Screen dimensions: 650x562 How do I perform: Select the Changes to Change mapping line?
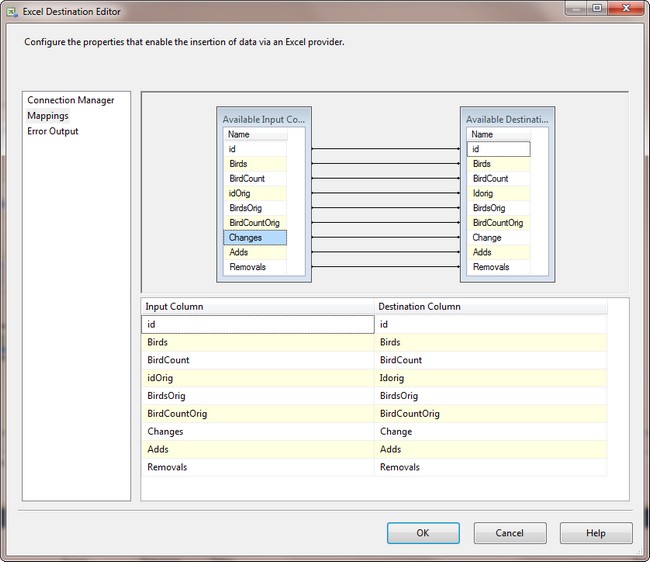[386, 237]
